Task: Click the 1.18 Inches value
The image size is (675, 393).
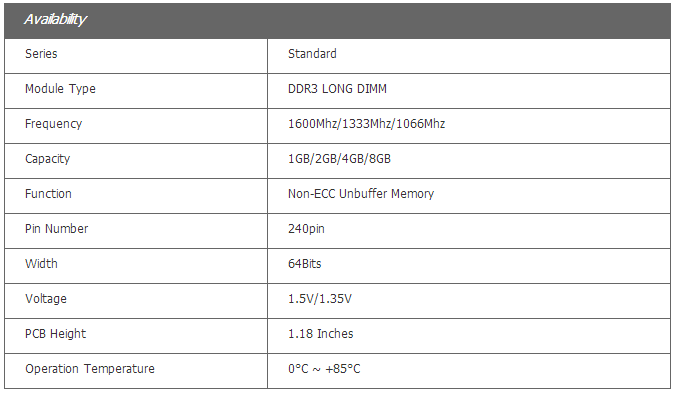Action: [x=320, y=334]
